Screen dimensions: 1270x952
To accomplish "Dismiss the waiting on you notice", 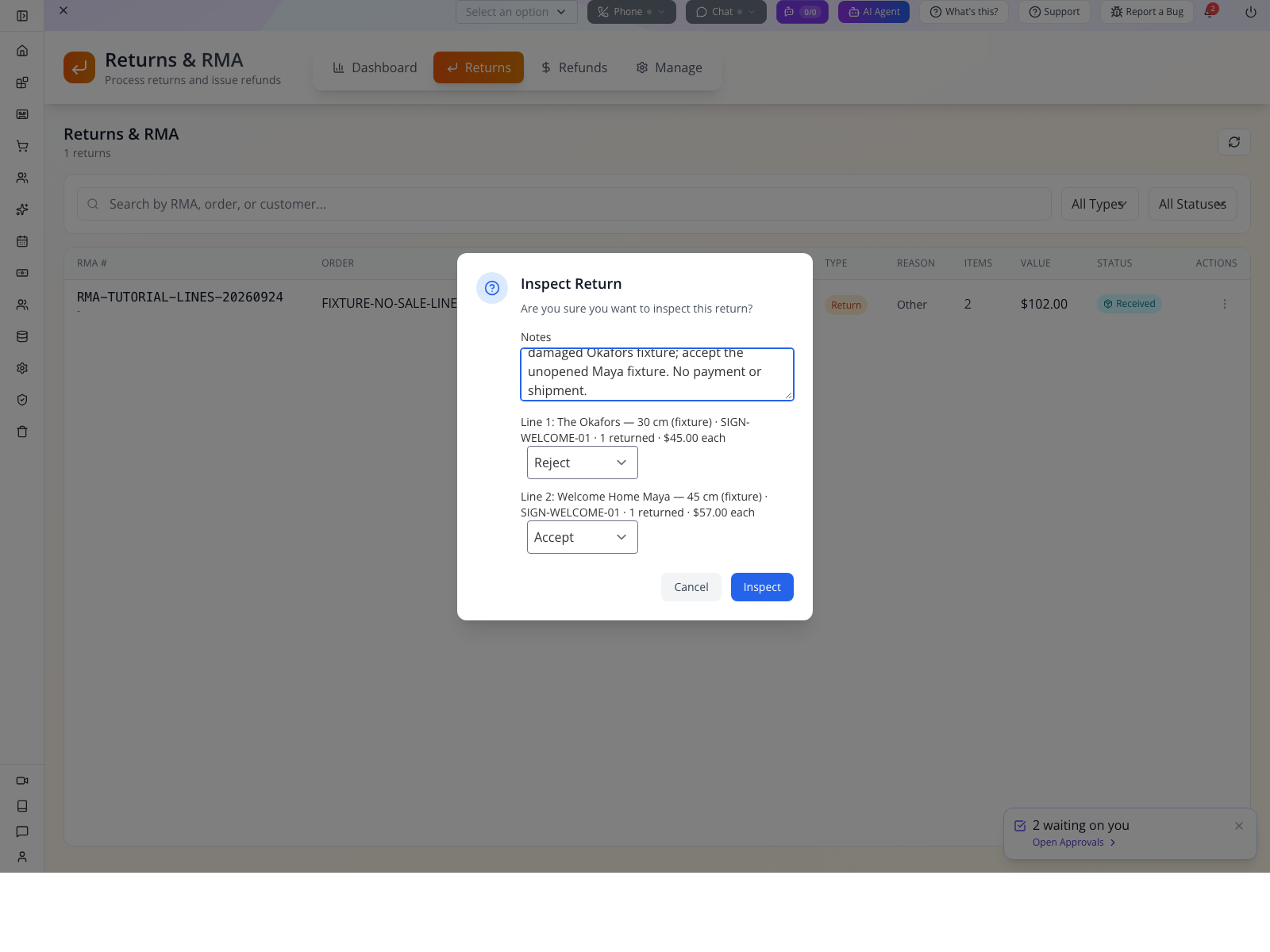I will [x=1239, y=826].
